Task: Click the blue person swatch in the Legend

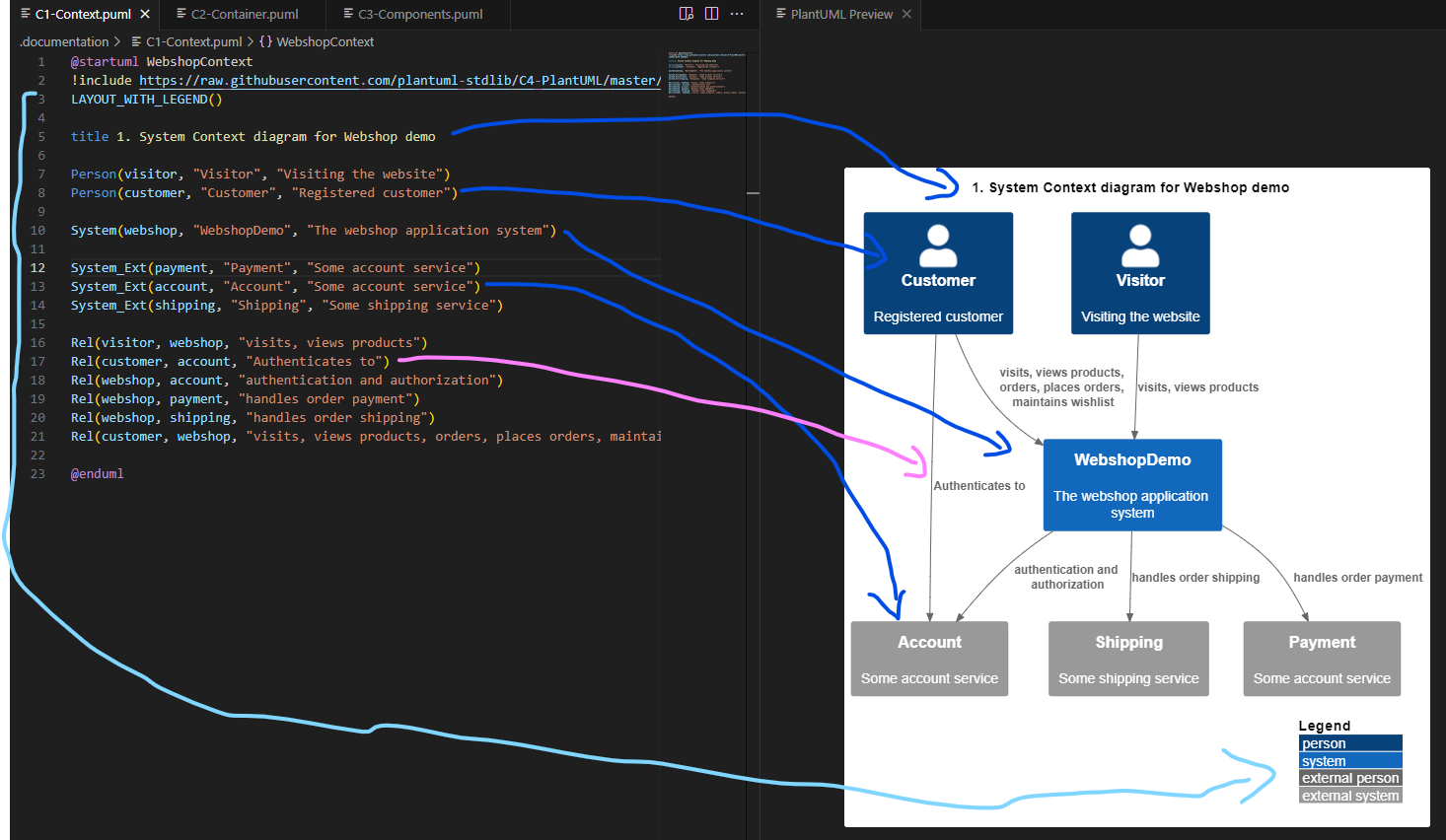Action: (1349, 742)
